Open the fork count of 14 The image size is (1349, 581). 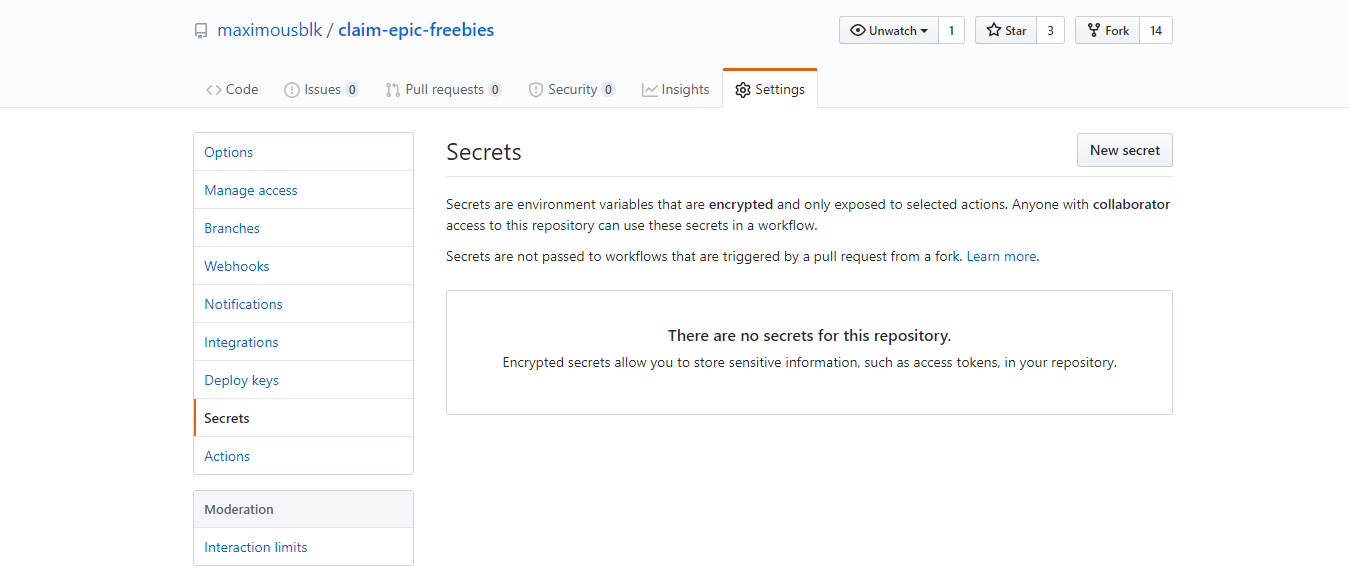coord(1156,30)
